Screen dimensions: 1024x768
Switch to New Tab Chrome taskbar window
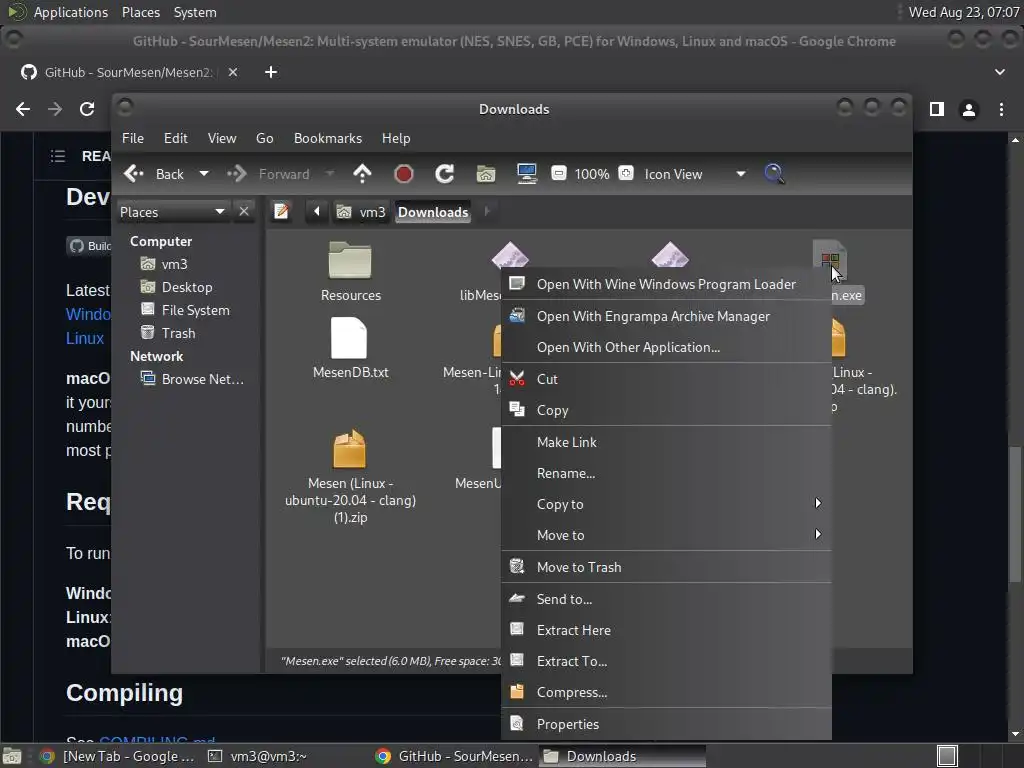point(118,756)
